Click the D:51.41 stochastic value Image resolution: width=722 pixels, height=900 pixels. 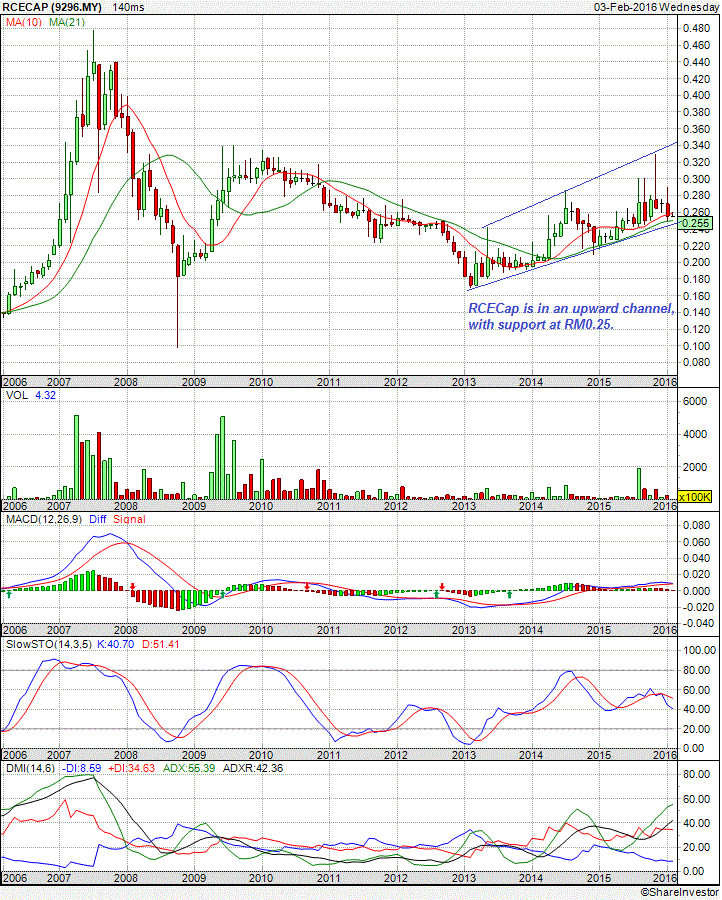pos(160,644)
